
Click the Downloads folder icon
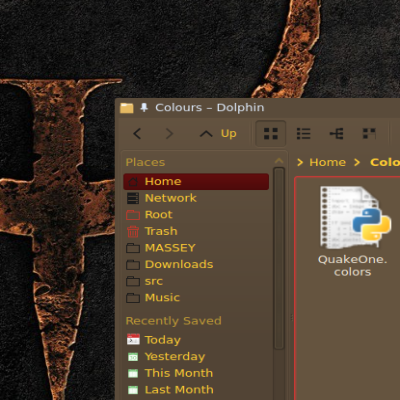[x=133, y=265]
